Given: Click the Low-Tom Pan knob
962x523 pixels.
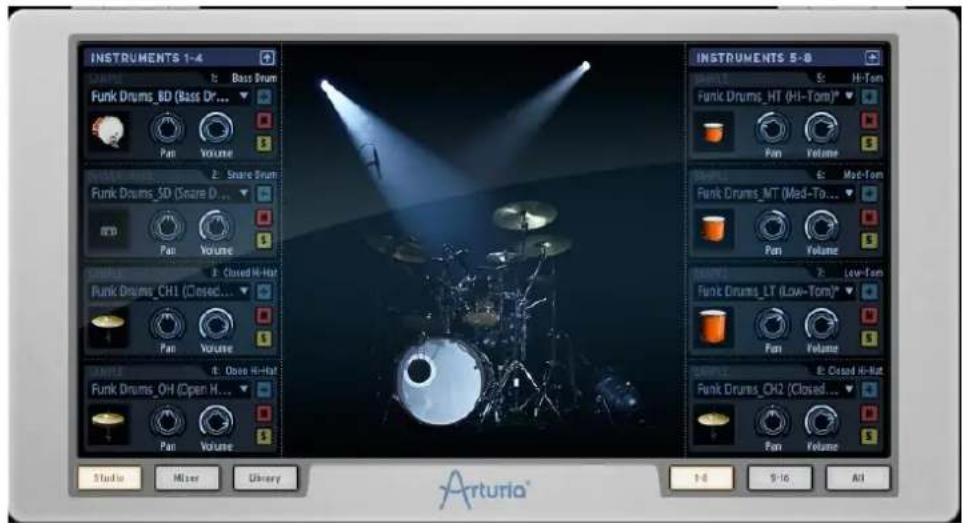Looking at the screenshot, I should coord(772,323).
